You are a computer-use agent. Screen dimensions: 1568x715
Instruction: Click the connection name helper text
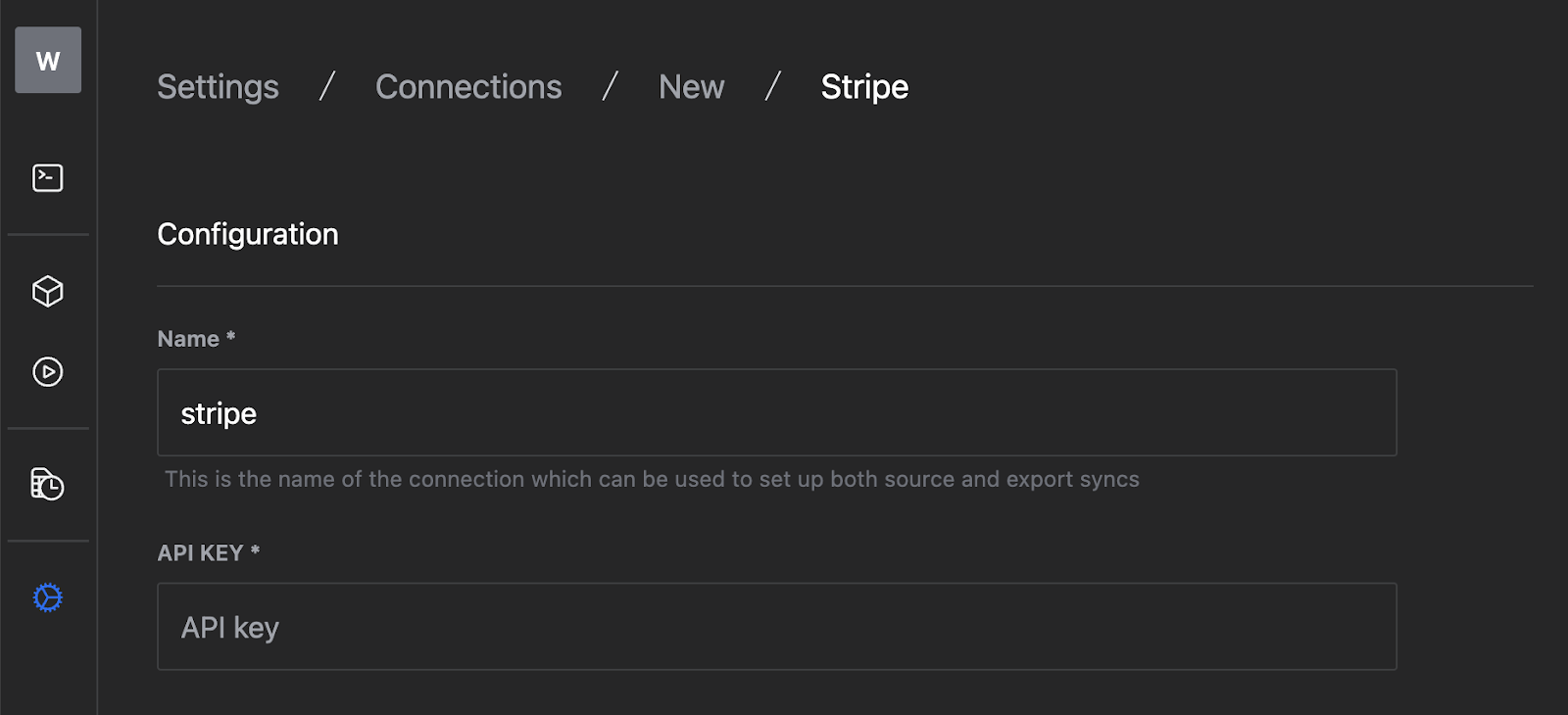coord(652,479)
